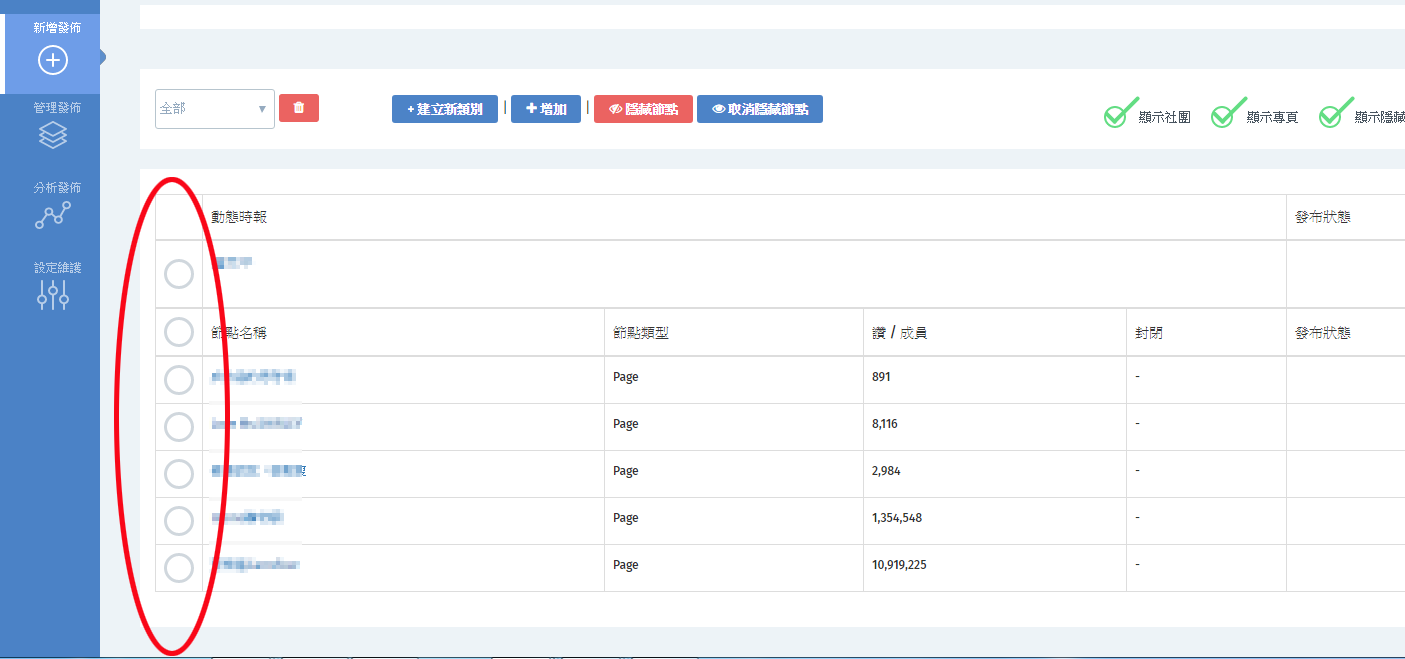Click the 建立新類別 button
This screenshot has width=1405, height=659.
444,109
